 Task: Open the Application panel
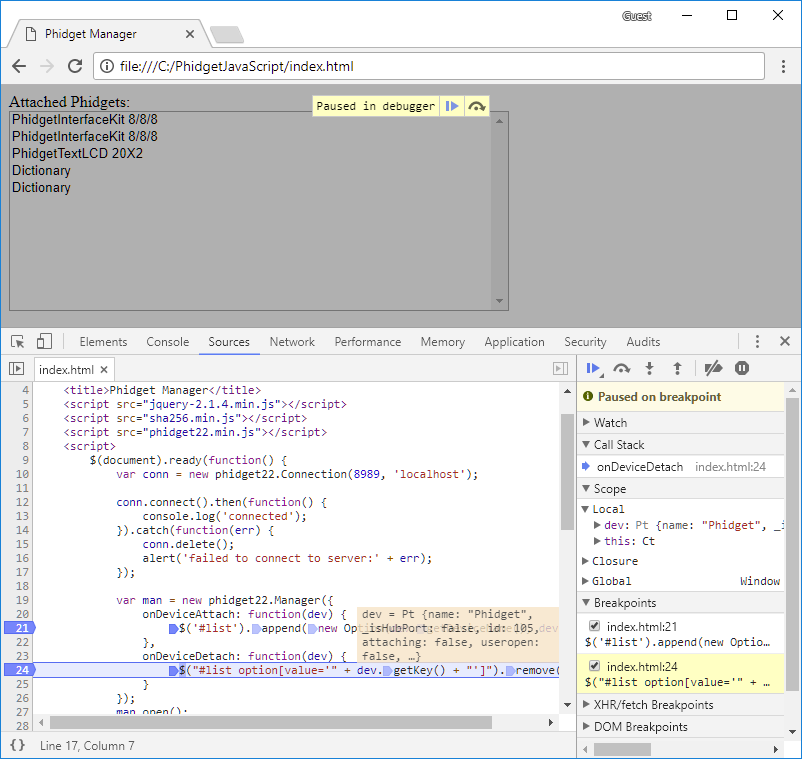click(515, 342)
